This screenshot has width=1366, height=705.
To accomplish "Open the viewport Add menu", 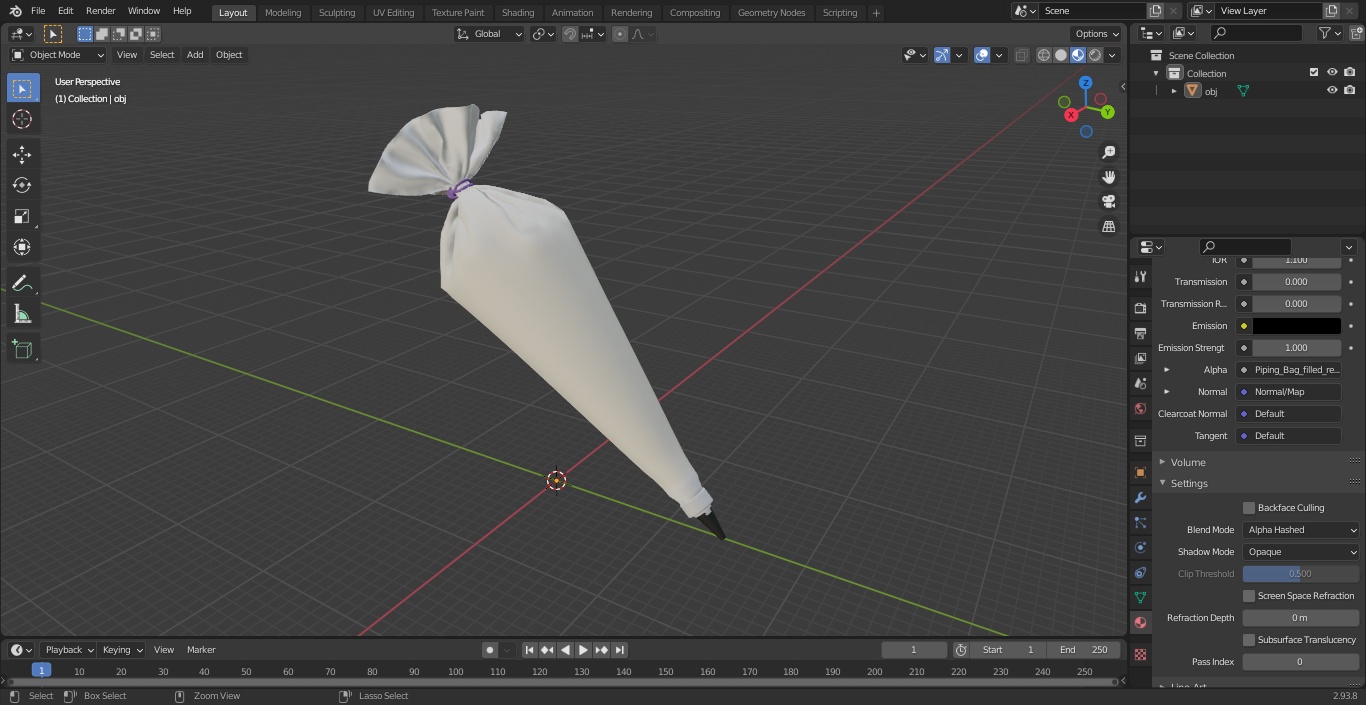I will 195,55.
